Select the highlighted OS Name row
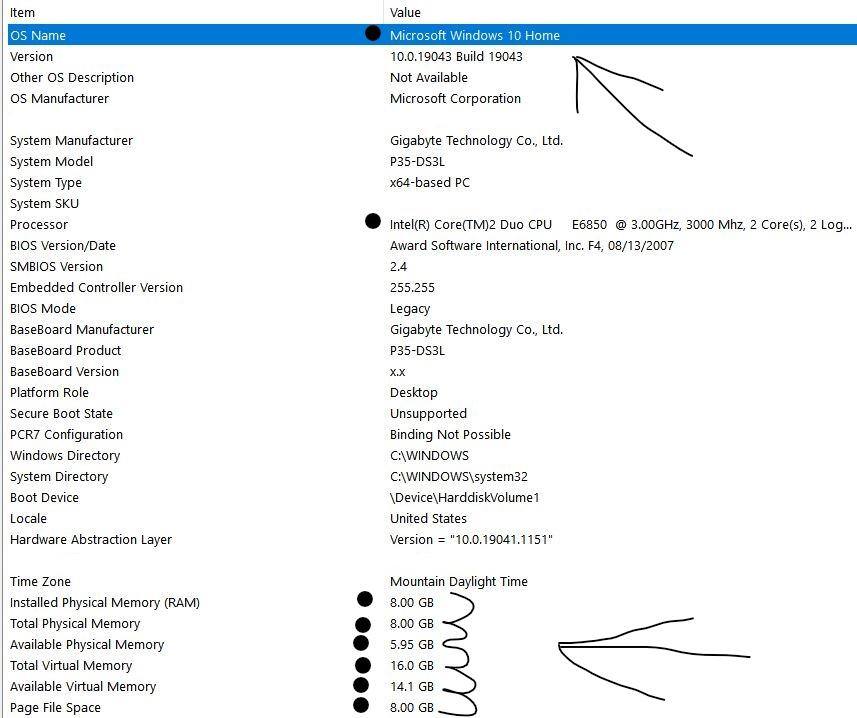 pyautogui.click(x=38, y=35)
